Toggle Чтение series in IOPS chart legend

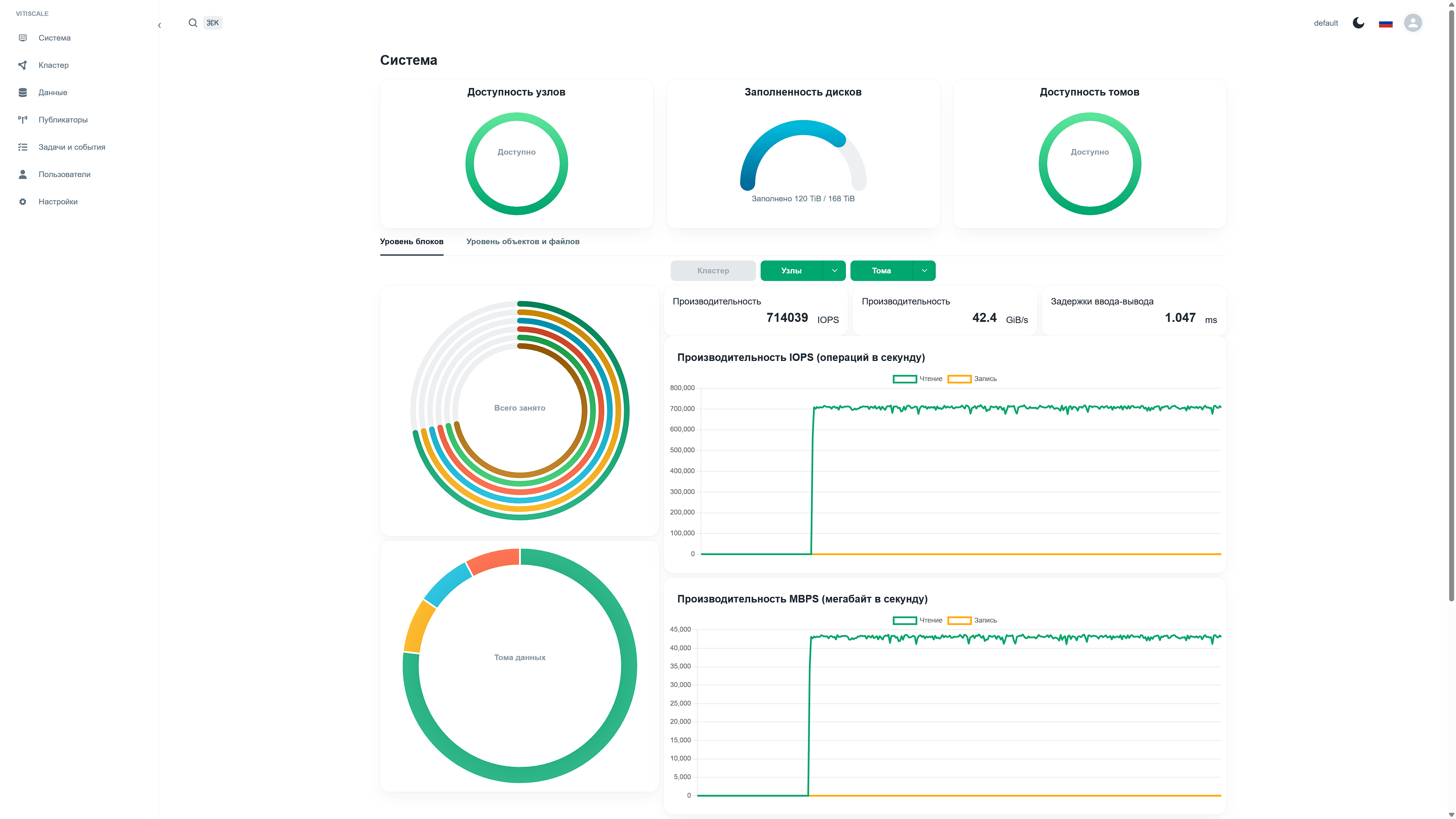(x=917, y=379)
